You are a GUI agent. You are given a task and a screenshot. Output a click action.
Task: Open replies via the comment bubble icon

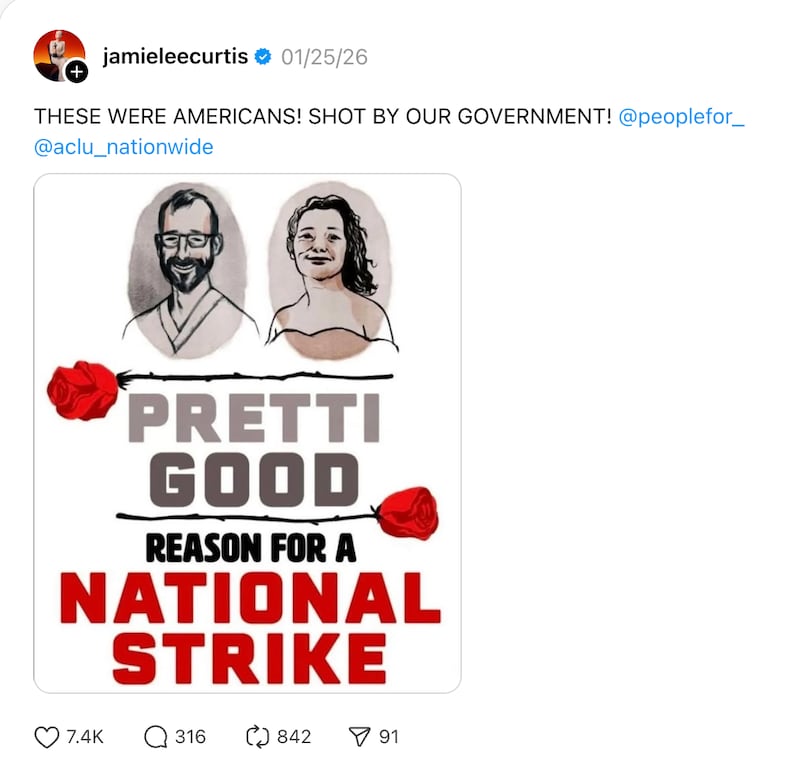click(156, 737)
